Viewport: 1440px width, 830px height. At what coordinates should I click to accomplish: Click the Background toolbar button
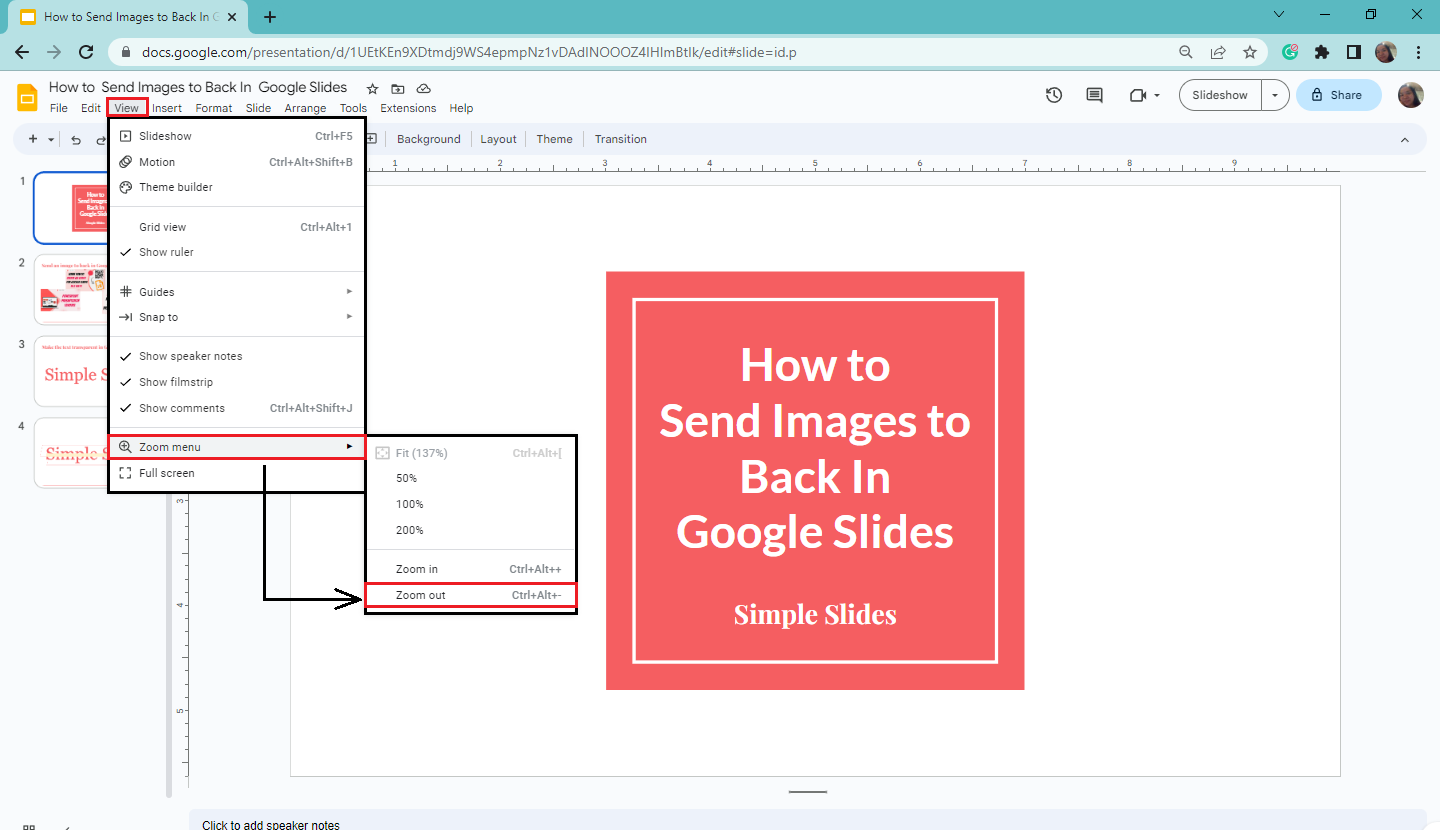[429, 139]
